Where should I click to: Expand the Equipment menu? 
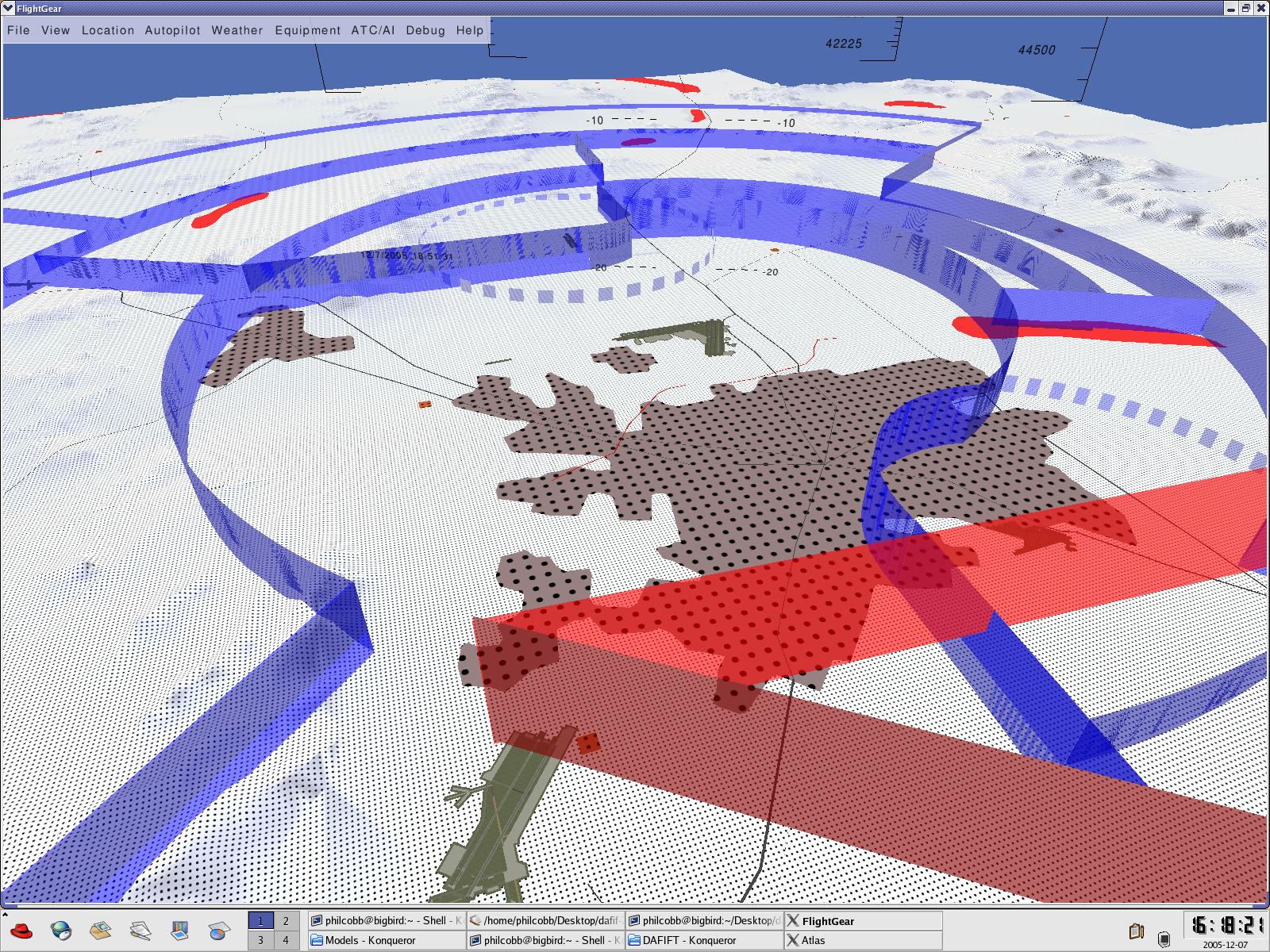tap(307, 30)
